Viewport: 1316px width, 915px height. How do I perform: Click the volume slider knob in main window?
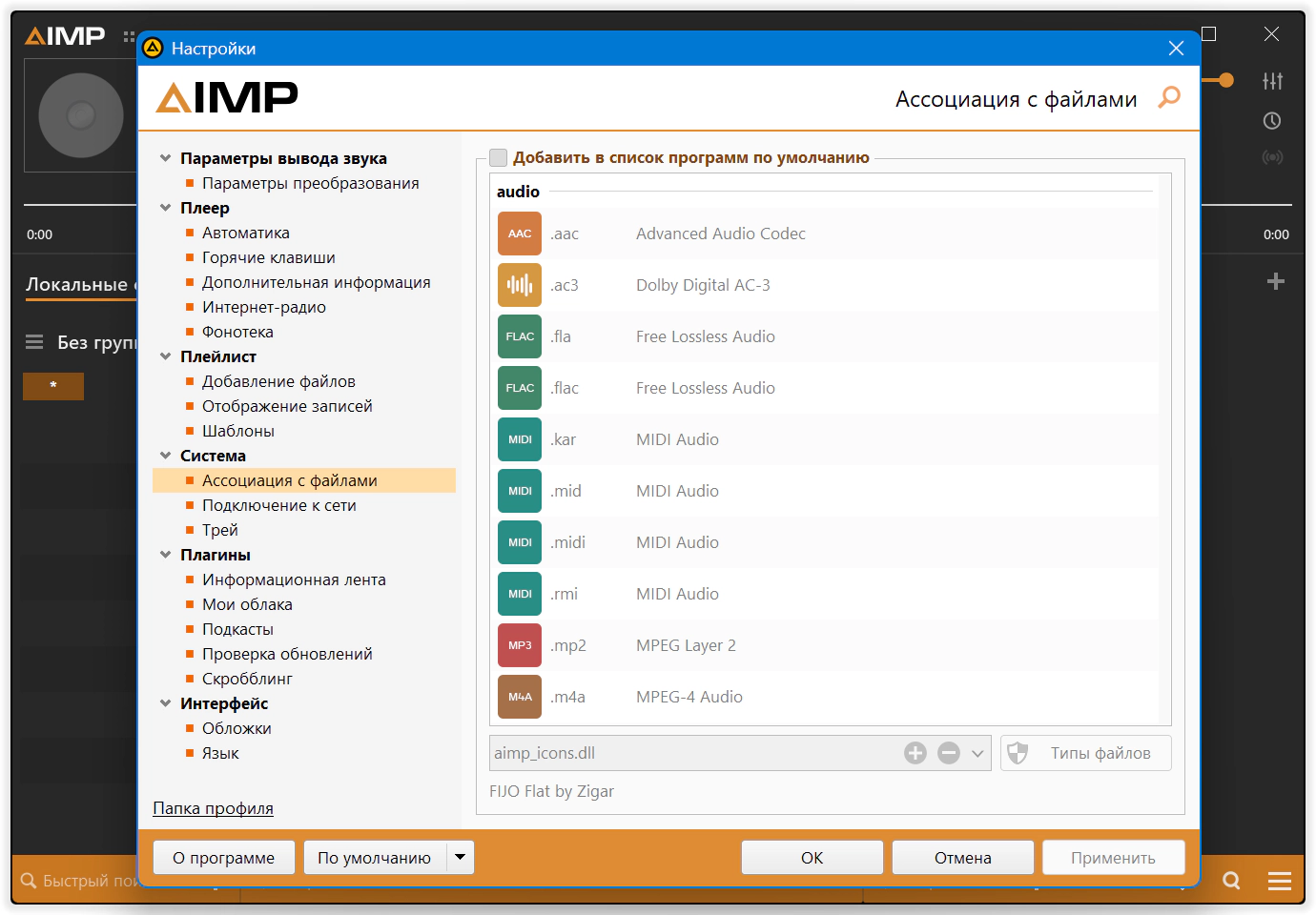tap(1225, 81)
